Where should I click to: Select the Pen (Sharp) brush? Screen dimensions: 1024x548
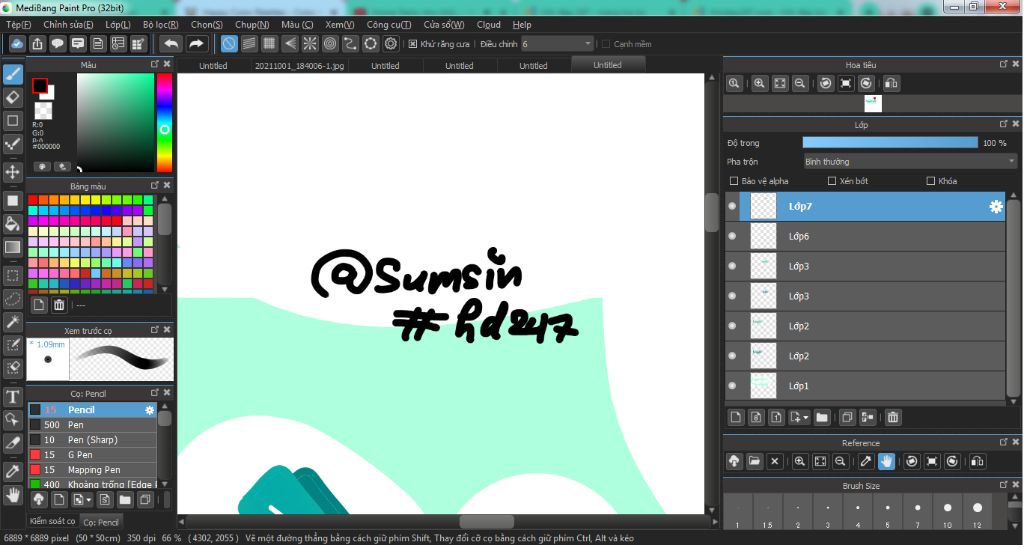(x=92, y=440)
